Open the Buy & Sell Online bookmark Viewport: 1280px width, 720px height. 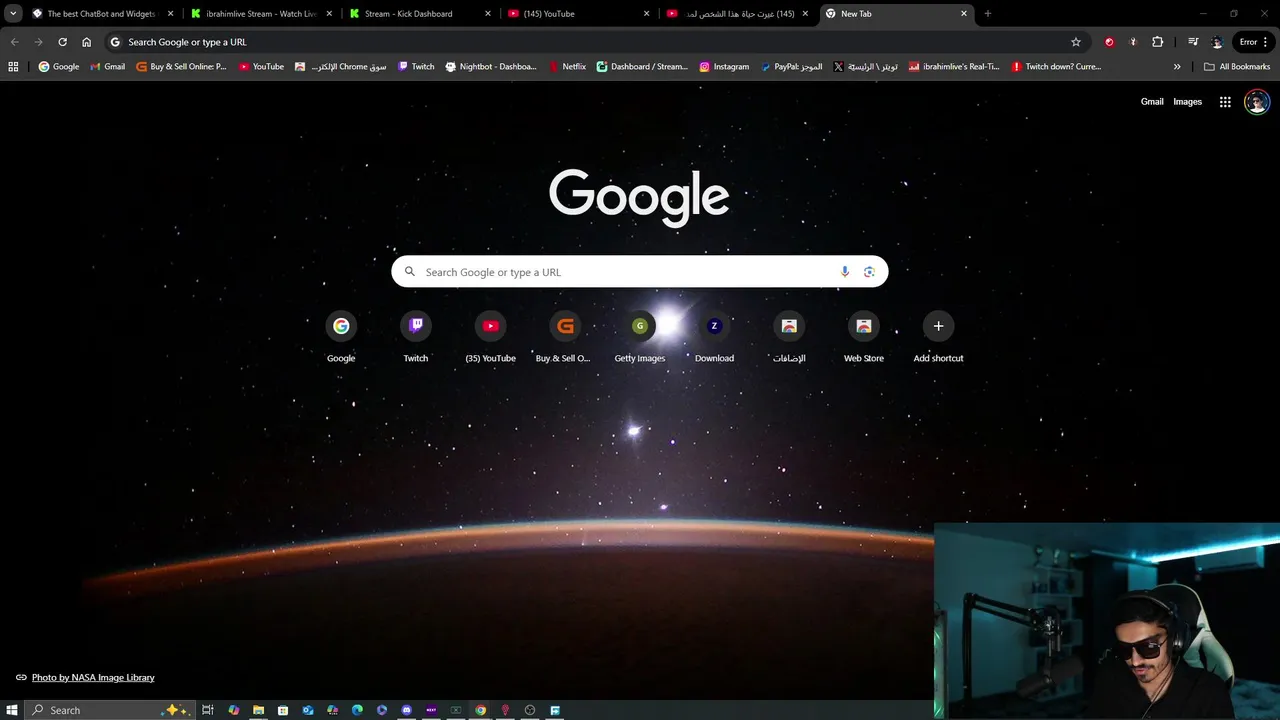pos(182,67)
